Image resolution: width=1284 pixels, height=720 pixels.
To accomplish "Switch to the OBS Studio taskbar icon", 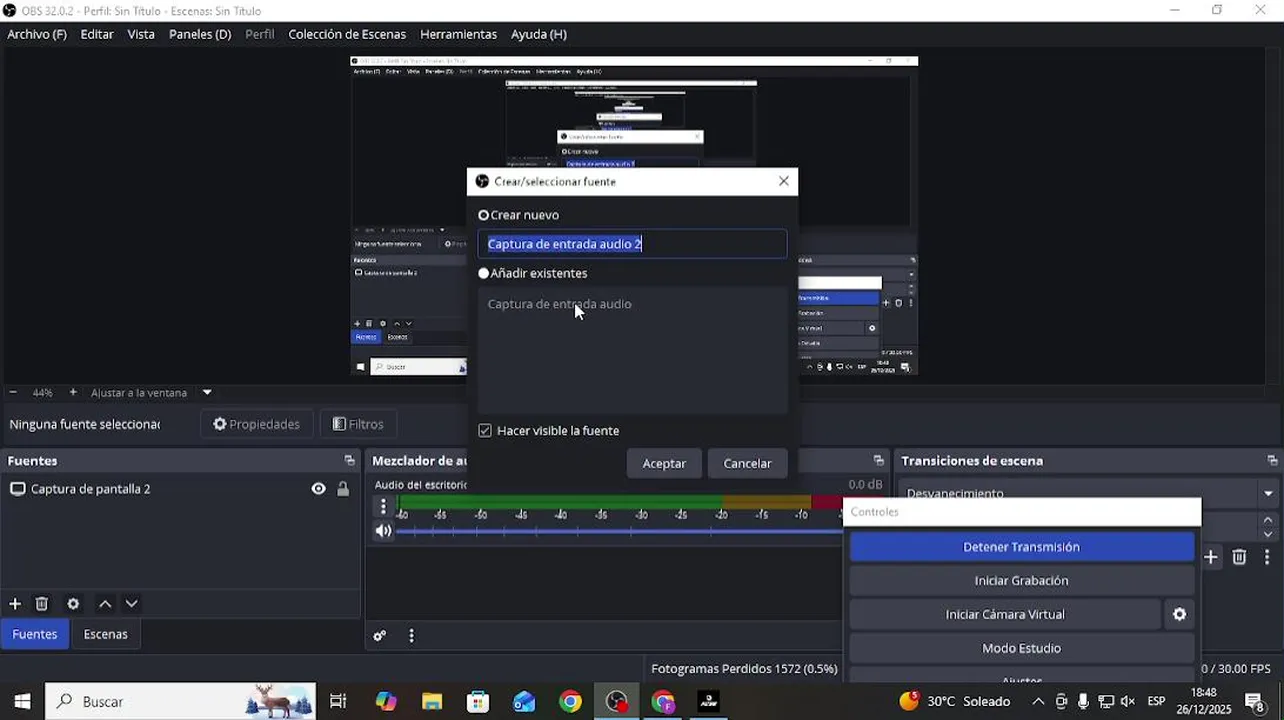I will coord(616,701).
